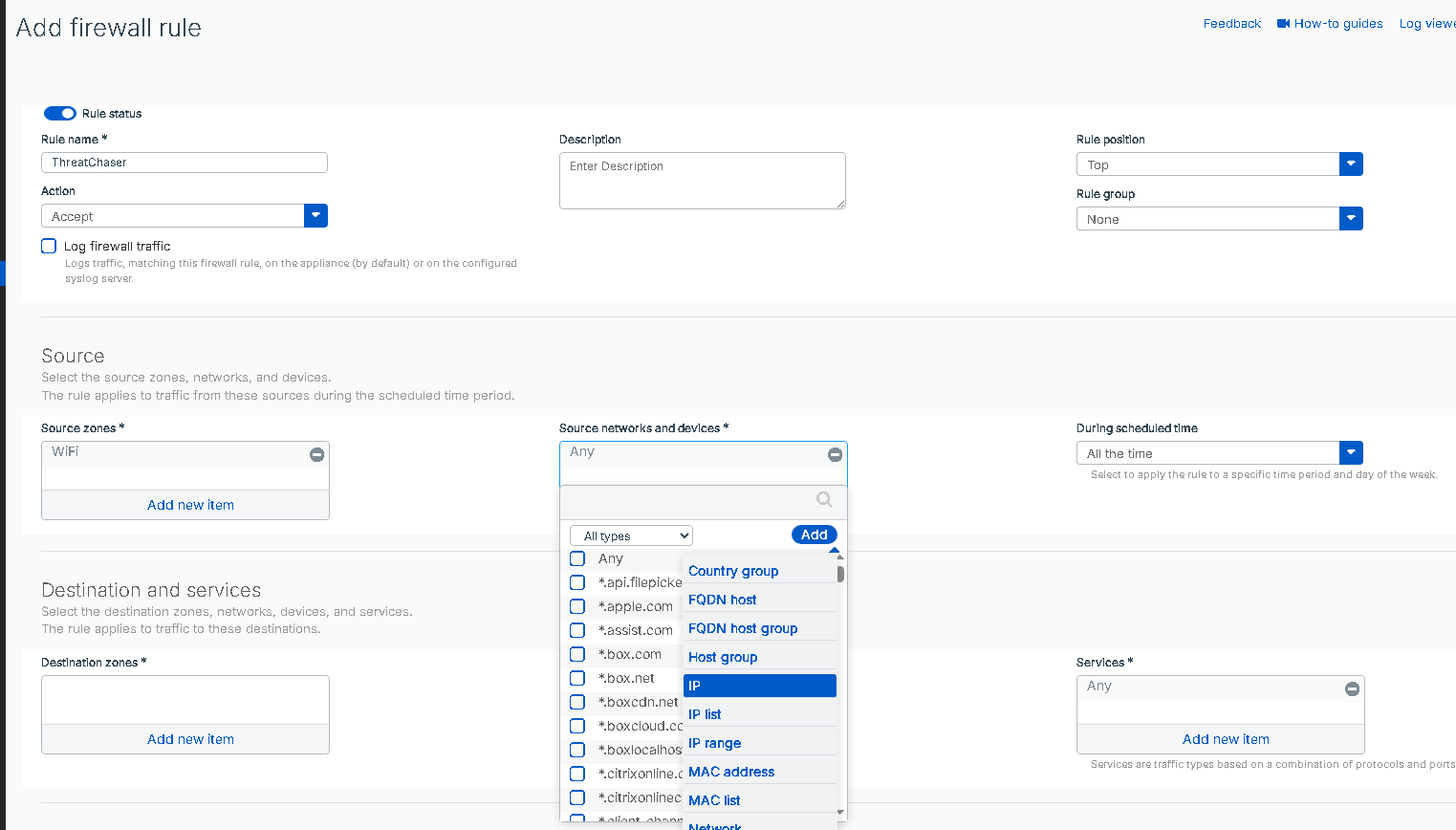
Task: Remove Any from Services field
Action: pos(1352,688)
